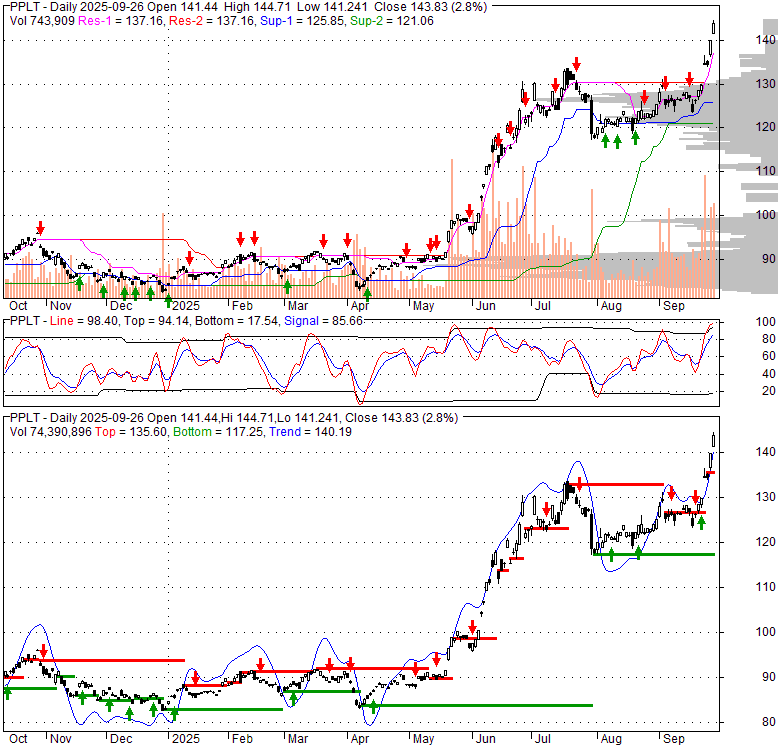Click Oct on bottom chart time axis

tap(18, 739)
